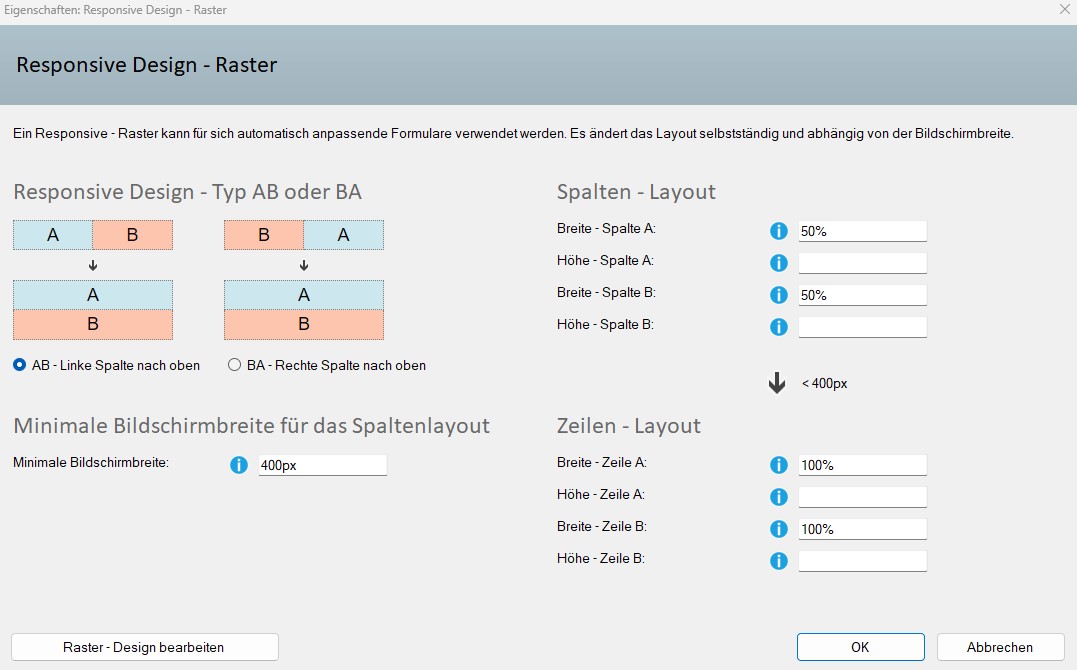Select AB - Linke Spalte nach oben option

(x=20, y=365)
